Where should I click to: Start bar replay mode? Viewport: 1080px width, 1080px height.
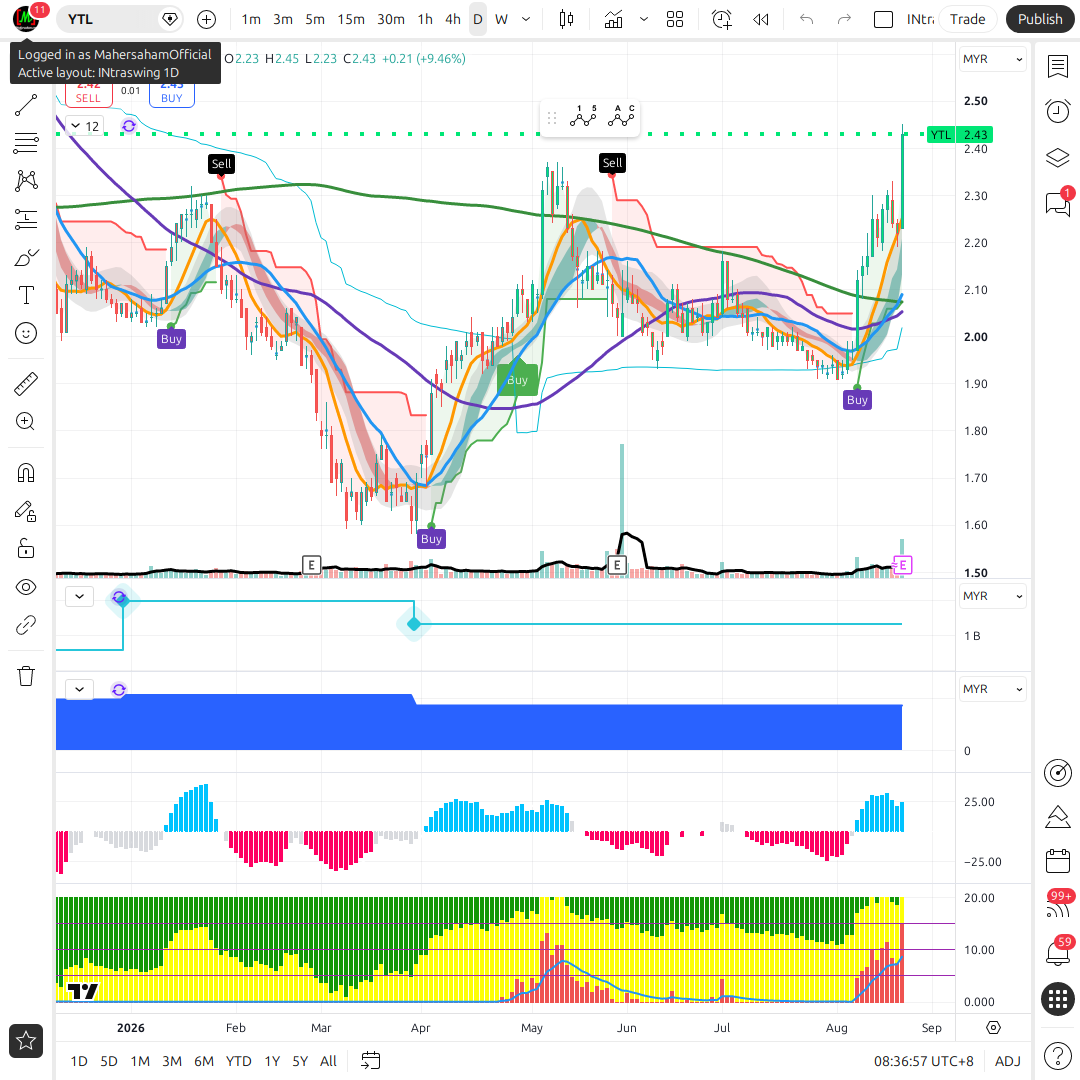click(760, 19)
